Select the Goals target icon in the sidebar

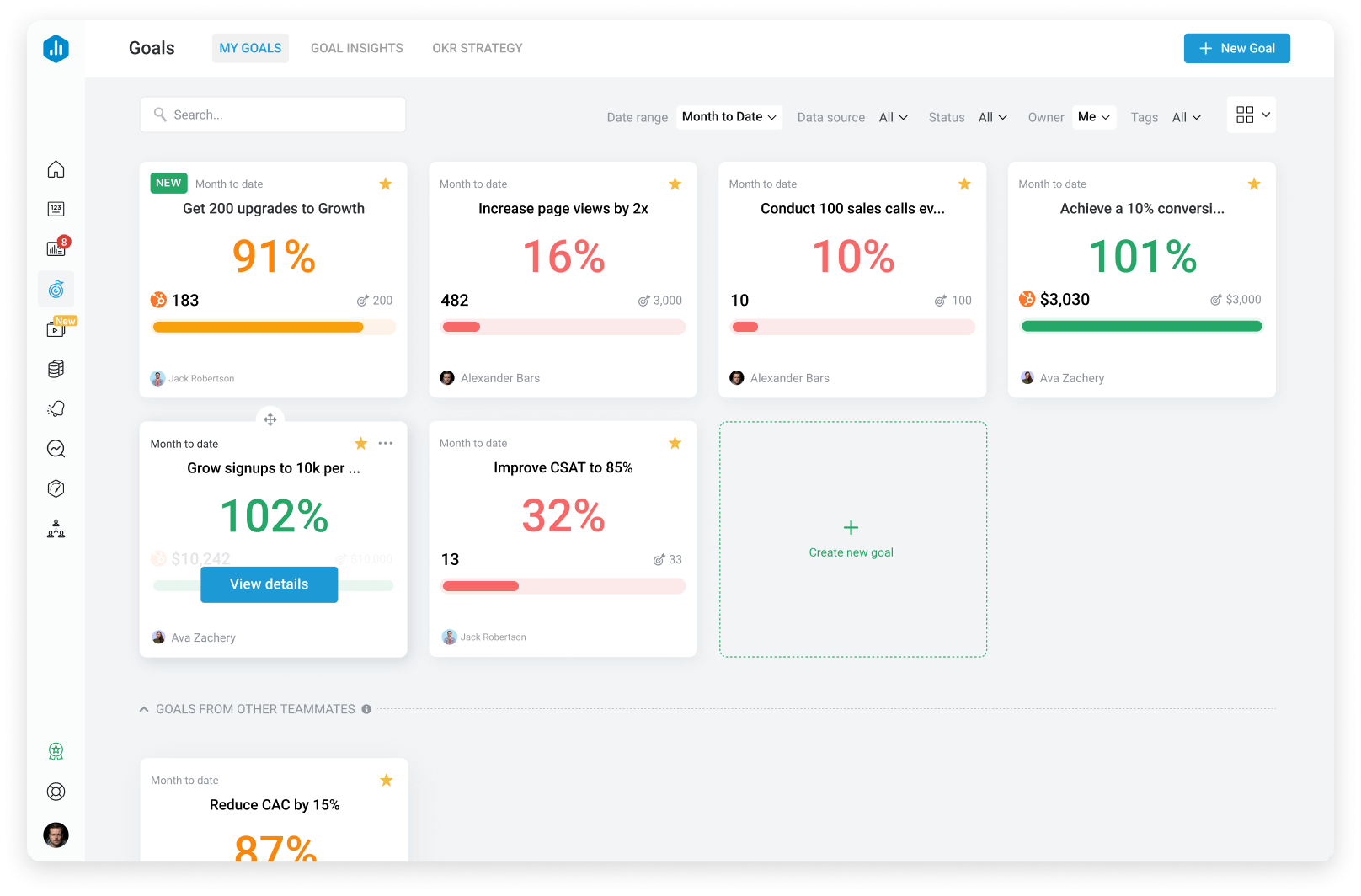[56, 289]
